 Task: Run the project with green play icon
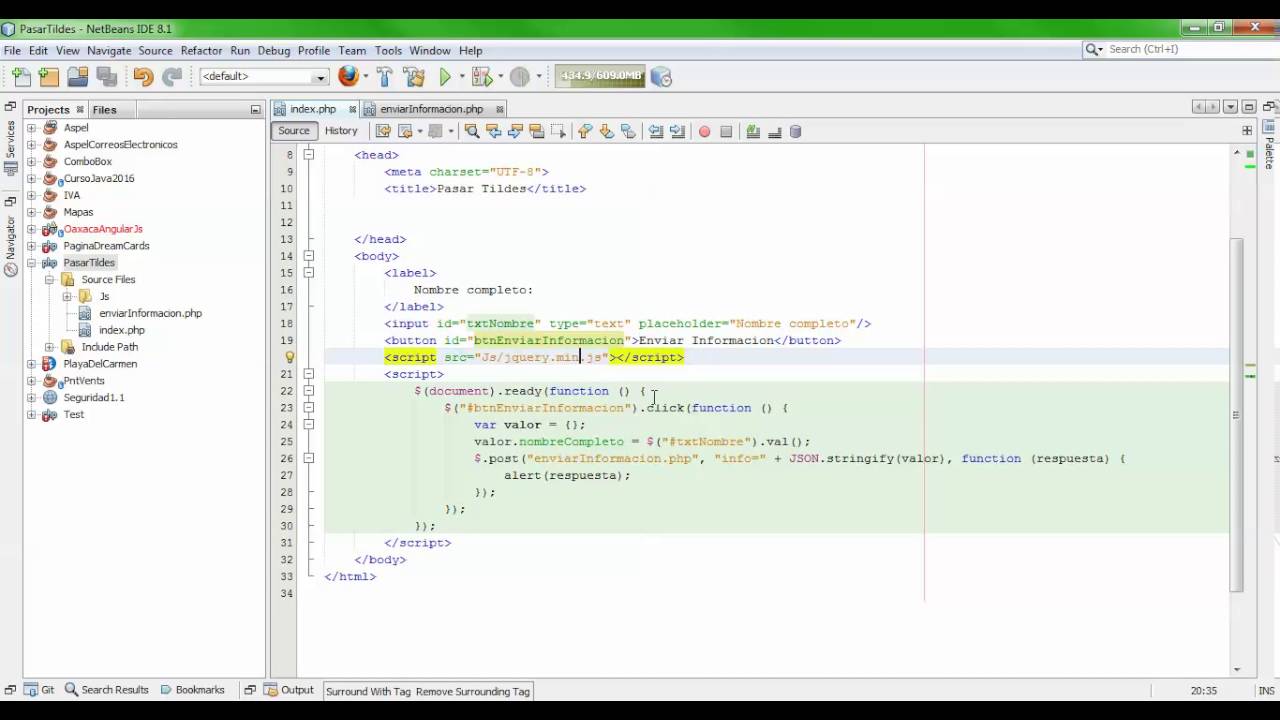coord(445,77)
